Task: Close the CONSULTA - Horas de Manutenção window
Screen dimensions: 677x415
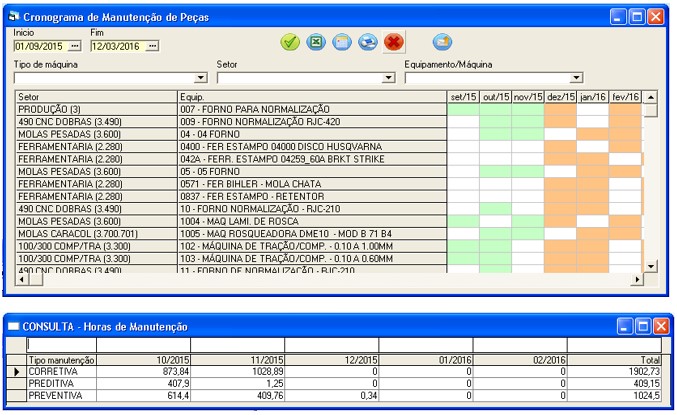Action: click(x=661, y=326)
